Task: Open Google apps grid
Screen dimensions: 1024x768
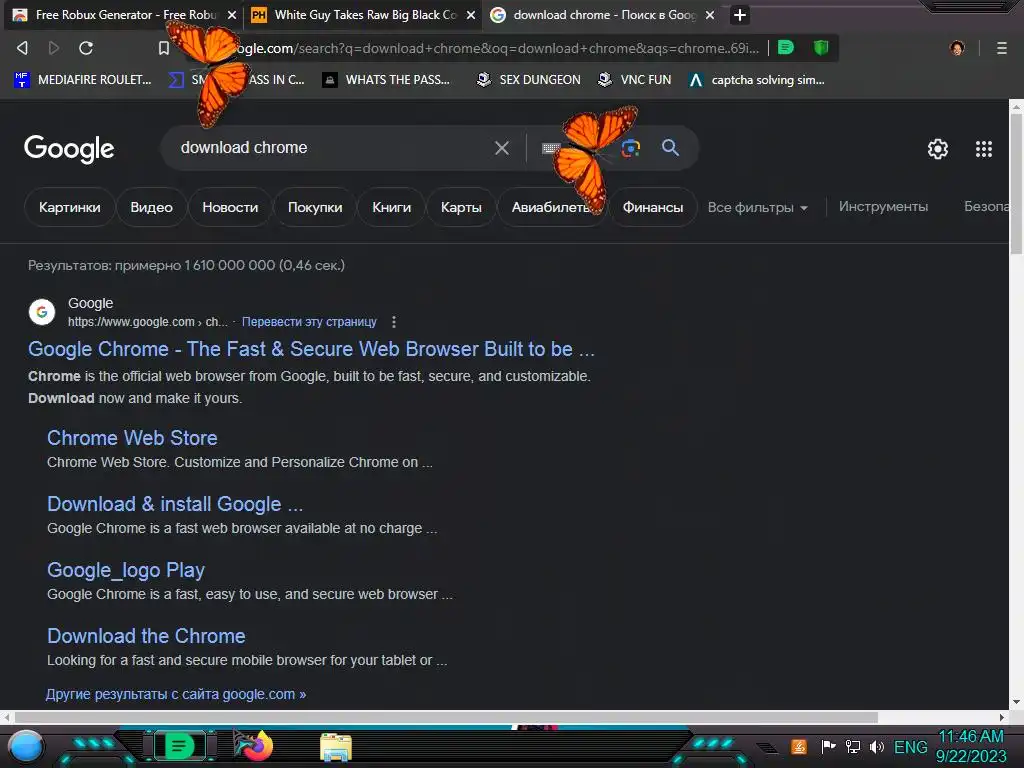Action: click(984, 149)
